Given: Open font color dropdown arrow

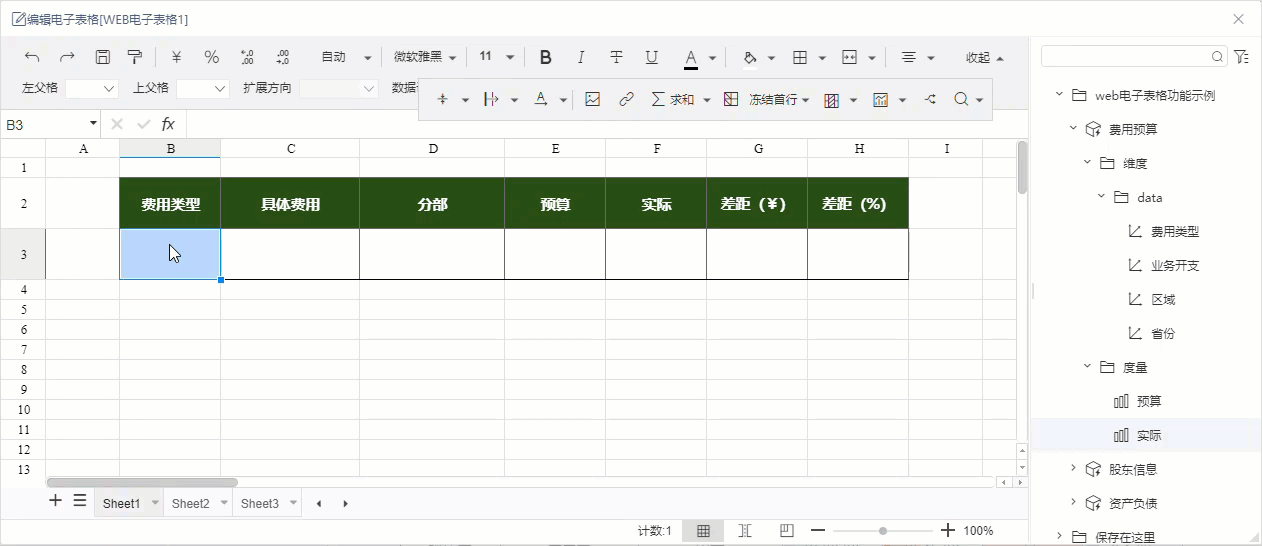Looking at the screenshot, I should point(712,58).
